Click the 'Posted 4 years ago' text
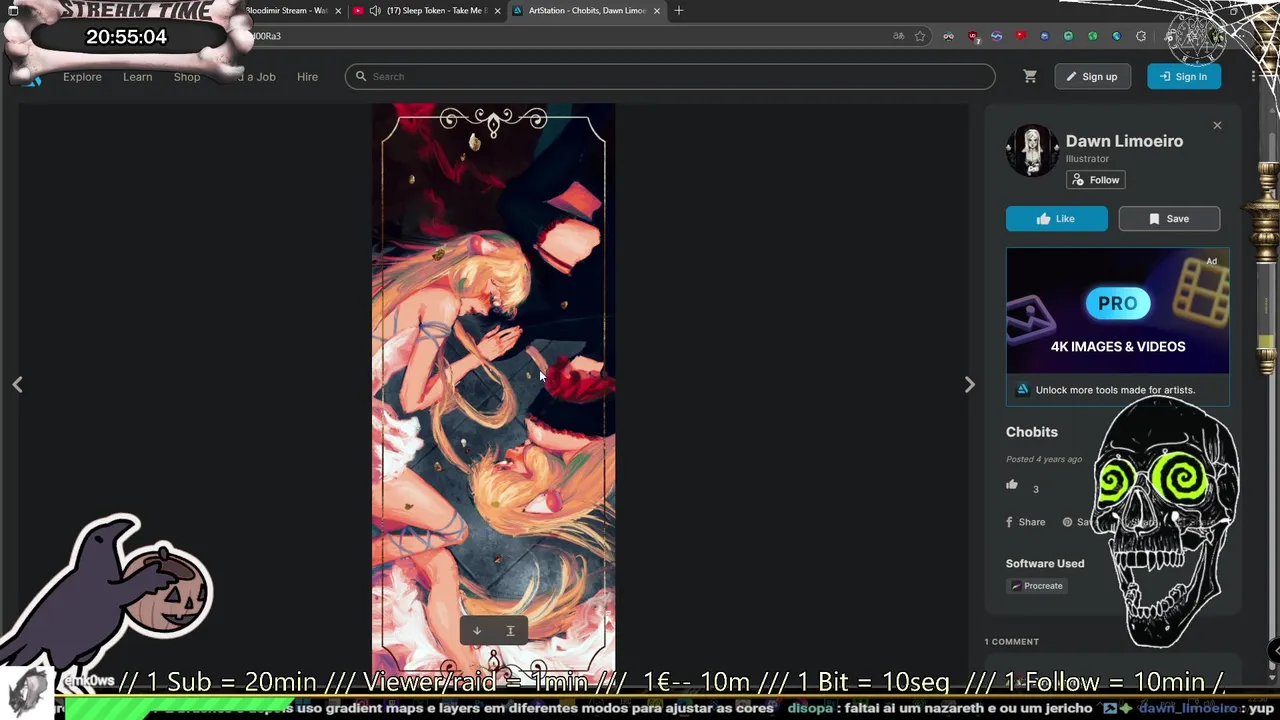The width and height of the screenshot is (1280, 720). coord(1044,459)
